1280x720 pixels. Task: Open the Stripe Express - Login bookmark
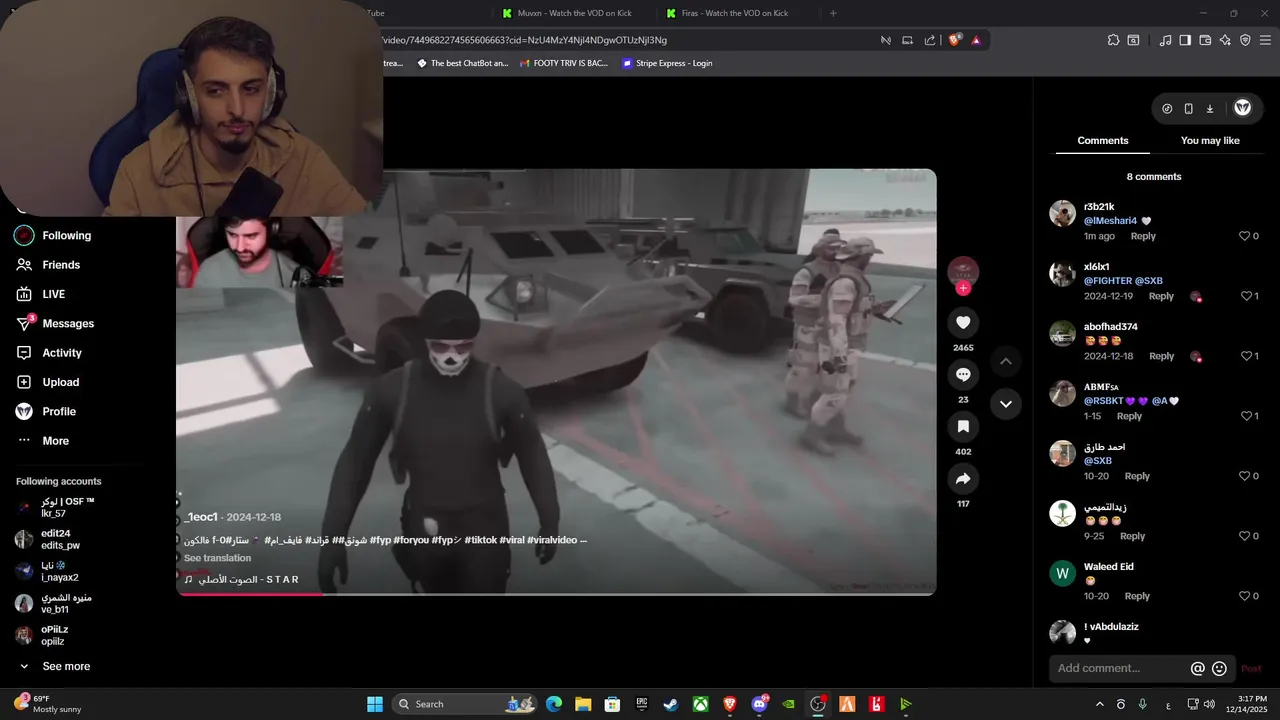click(x=667, y=63)
